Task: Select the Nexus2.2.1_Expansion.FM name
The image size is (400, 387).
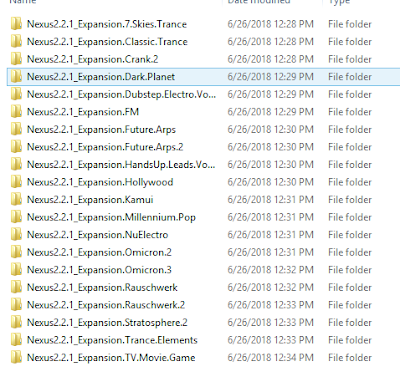Action: pos(83,112)
